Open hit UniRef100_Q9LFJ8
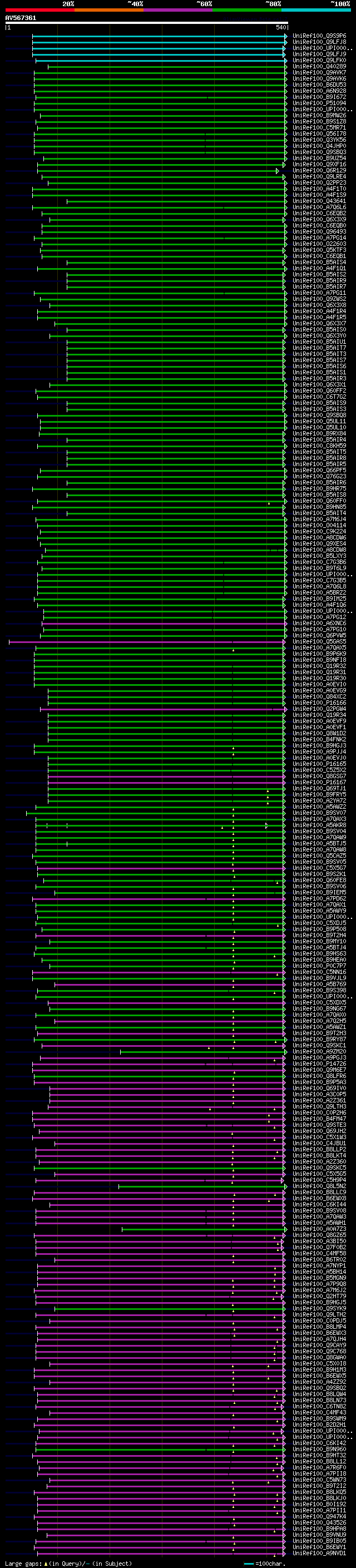Viewport: 356px width, 1568px height. tap(319, 42)
